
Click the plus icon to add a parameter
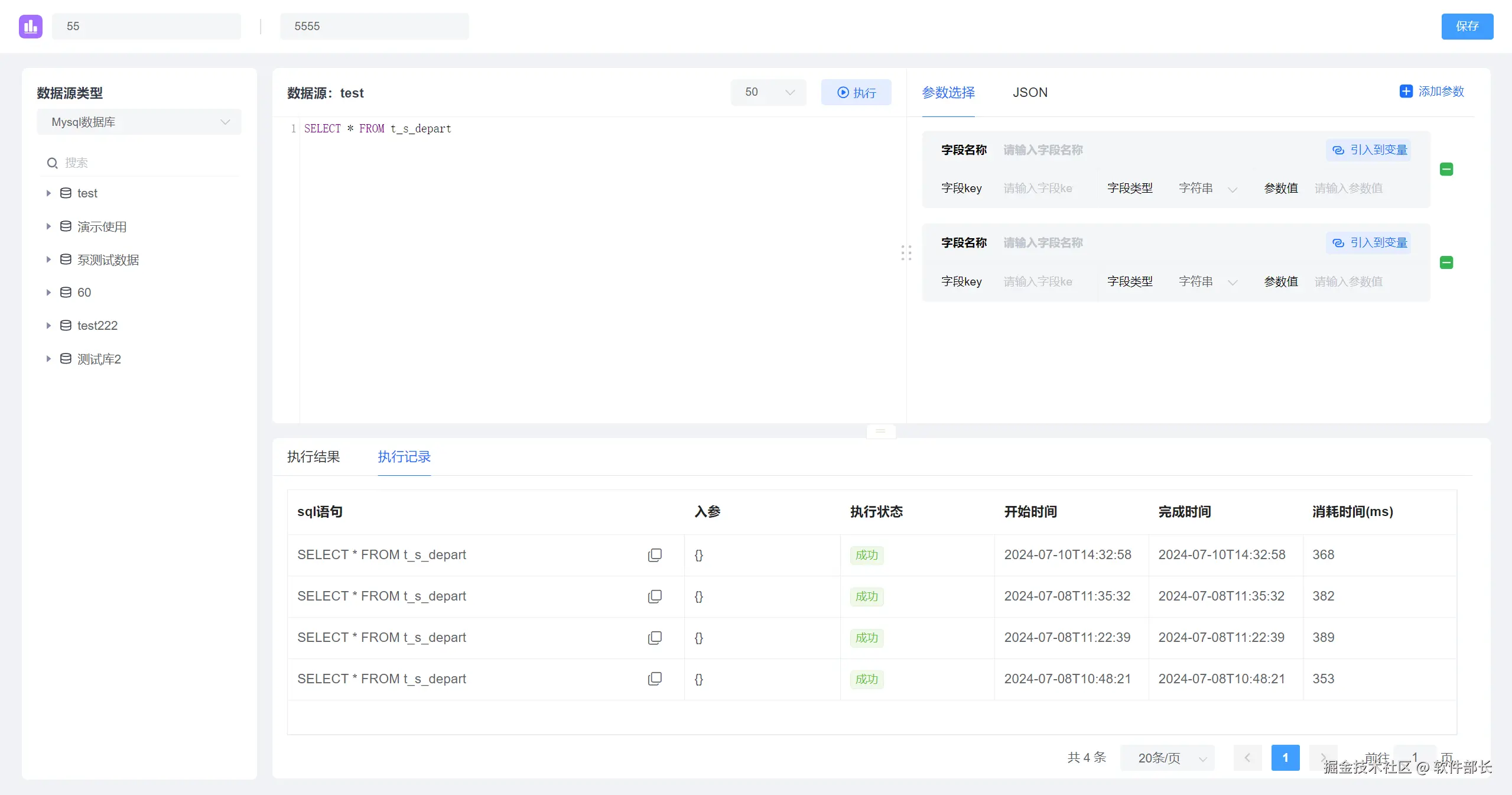point(1406,92)
